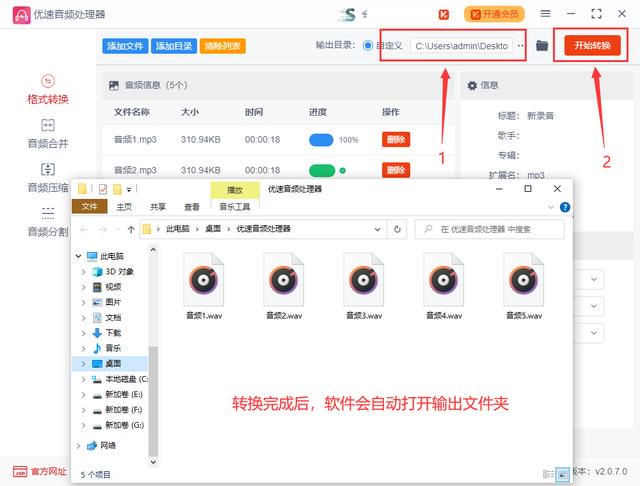This screenshot has height=486, width=640.
Task: Open the 查看 tab in Explorer ribbon
Action: [x=192, y=206]
